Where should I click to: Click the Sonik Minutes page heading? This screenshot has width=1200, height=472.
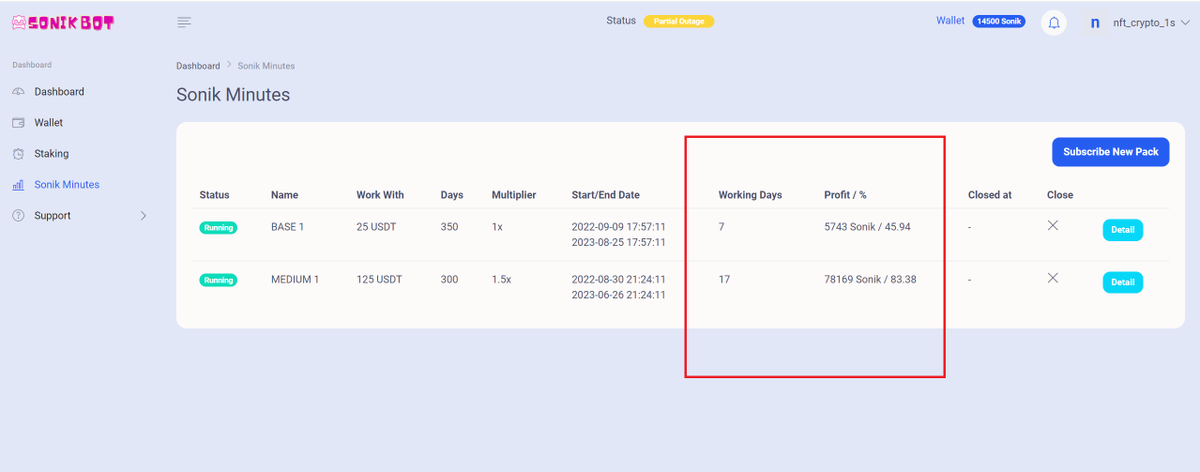233,95
